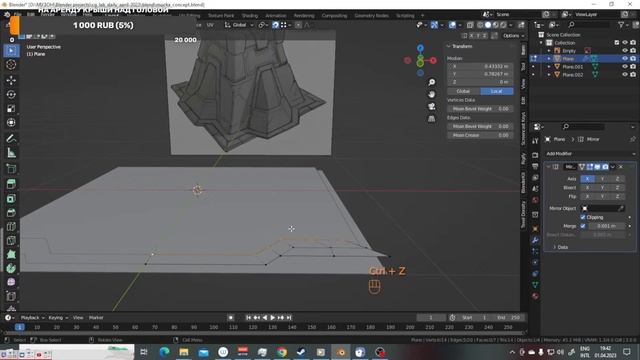Select the Knife tool
This screenshot has width=640, height=360.
tap(11, 240)
